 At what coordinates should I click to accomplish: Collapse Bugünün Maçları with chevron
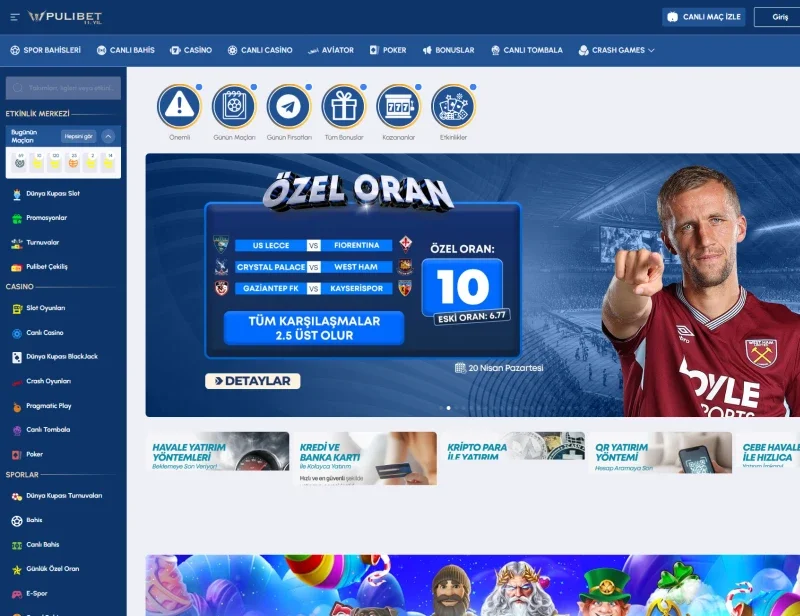click(108, 136)
